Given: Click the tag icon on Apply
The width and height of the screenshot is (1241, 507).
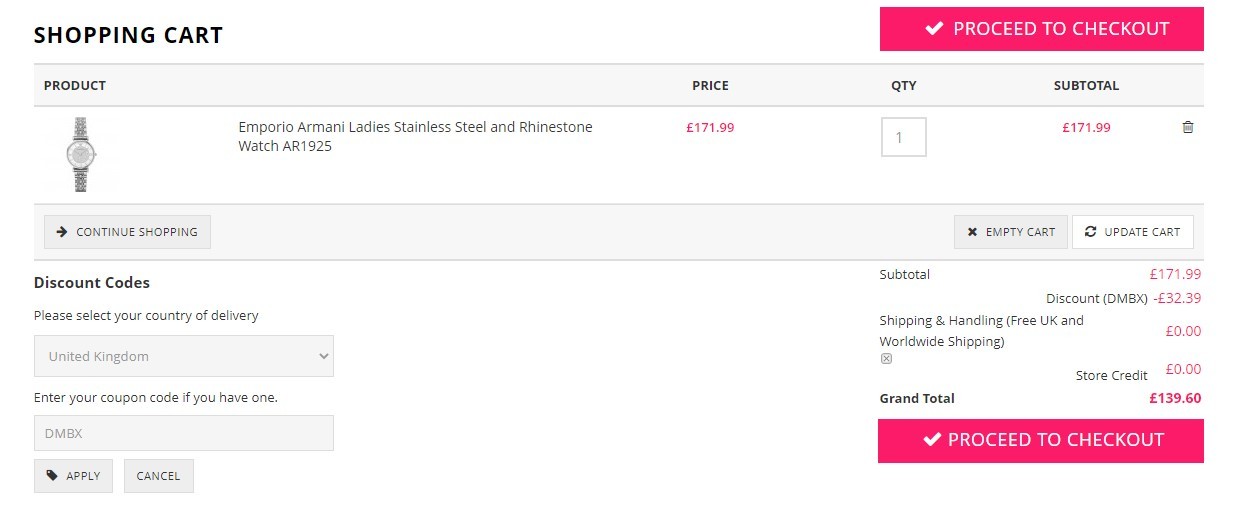Looking at the screenshot, I should tap(53, 476).
